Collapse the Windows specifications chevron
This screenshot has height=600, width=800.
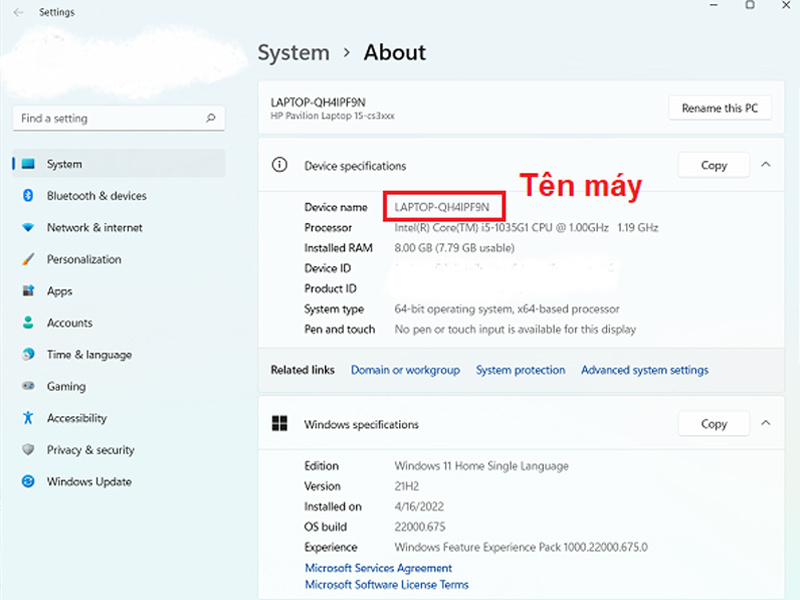[x=766, y=424]
